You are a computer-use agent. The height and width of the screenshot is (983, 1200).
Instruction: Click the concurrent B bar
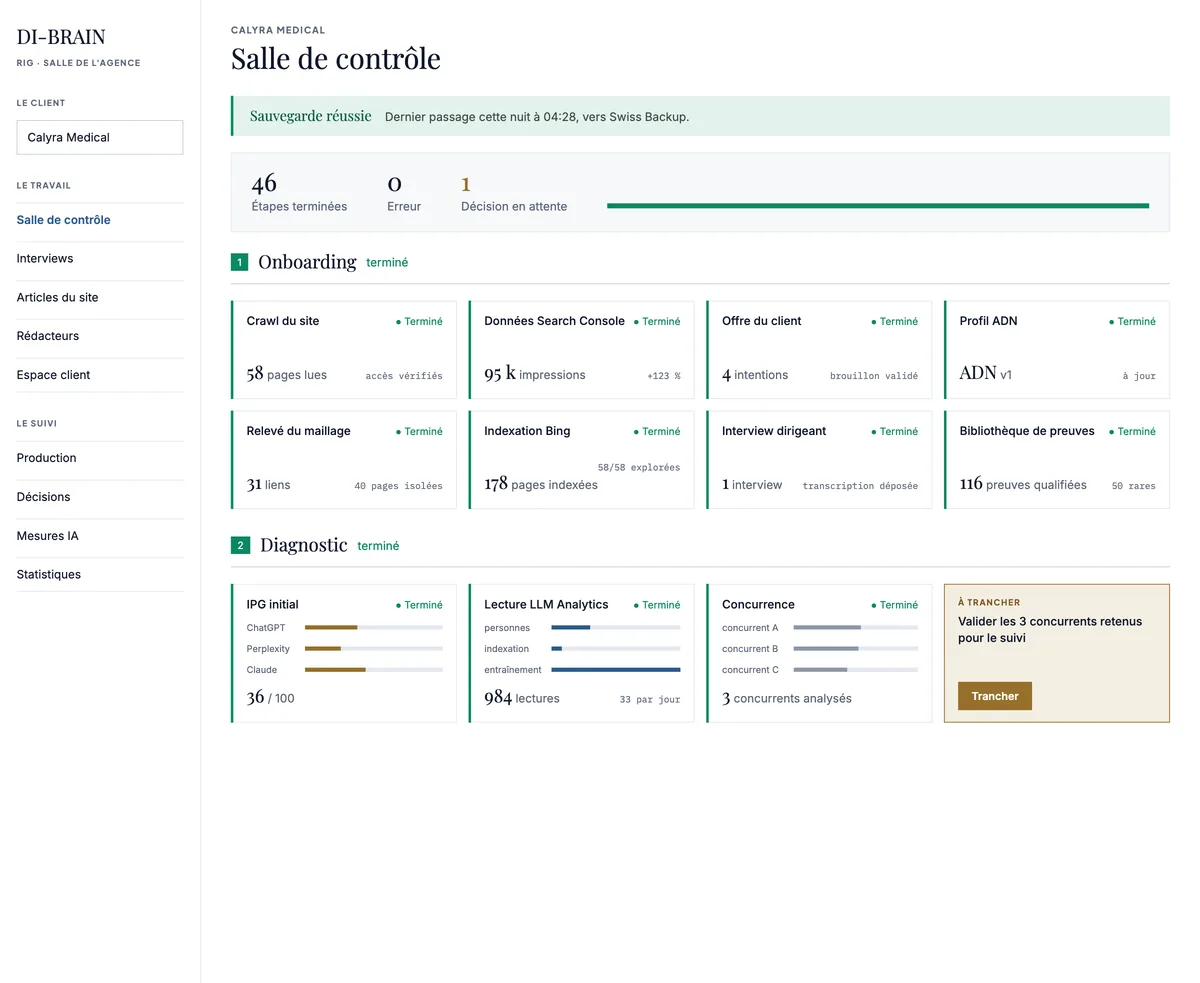point(856,649)
